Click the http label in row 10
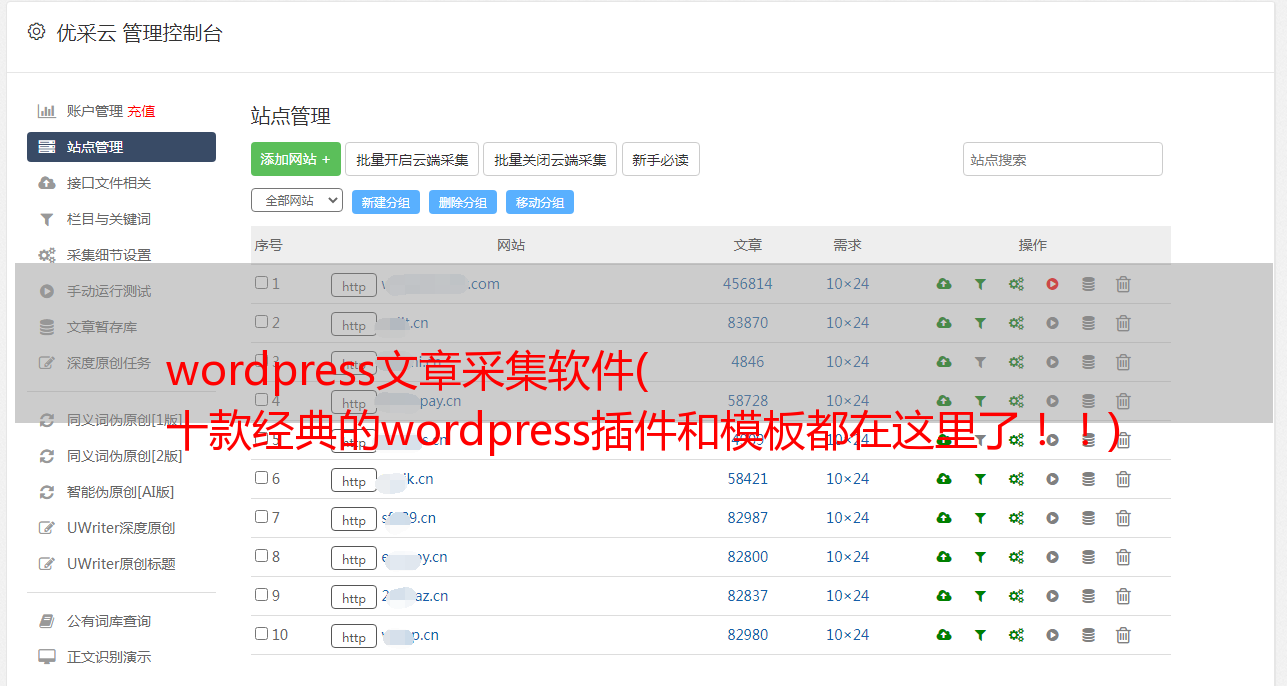Viewport: 1287px width, 686px height. [354, 637]
